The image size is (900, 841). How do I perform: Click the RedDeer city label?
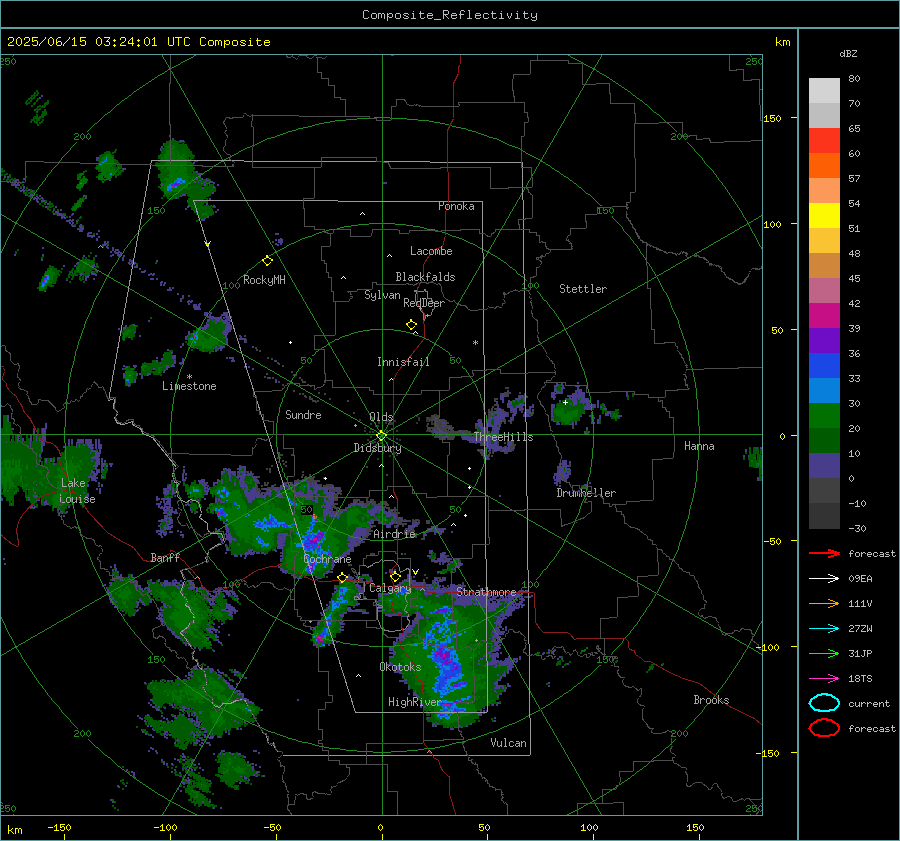[x=424, y=303]
